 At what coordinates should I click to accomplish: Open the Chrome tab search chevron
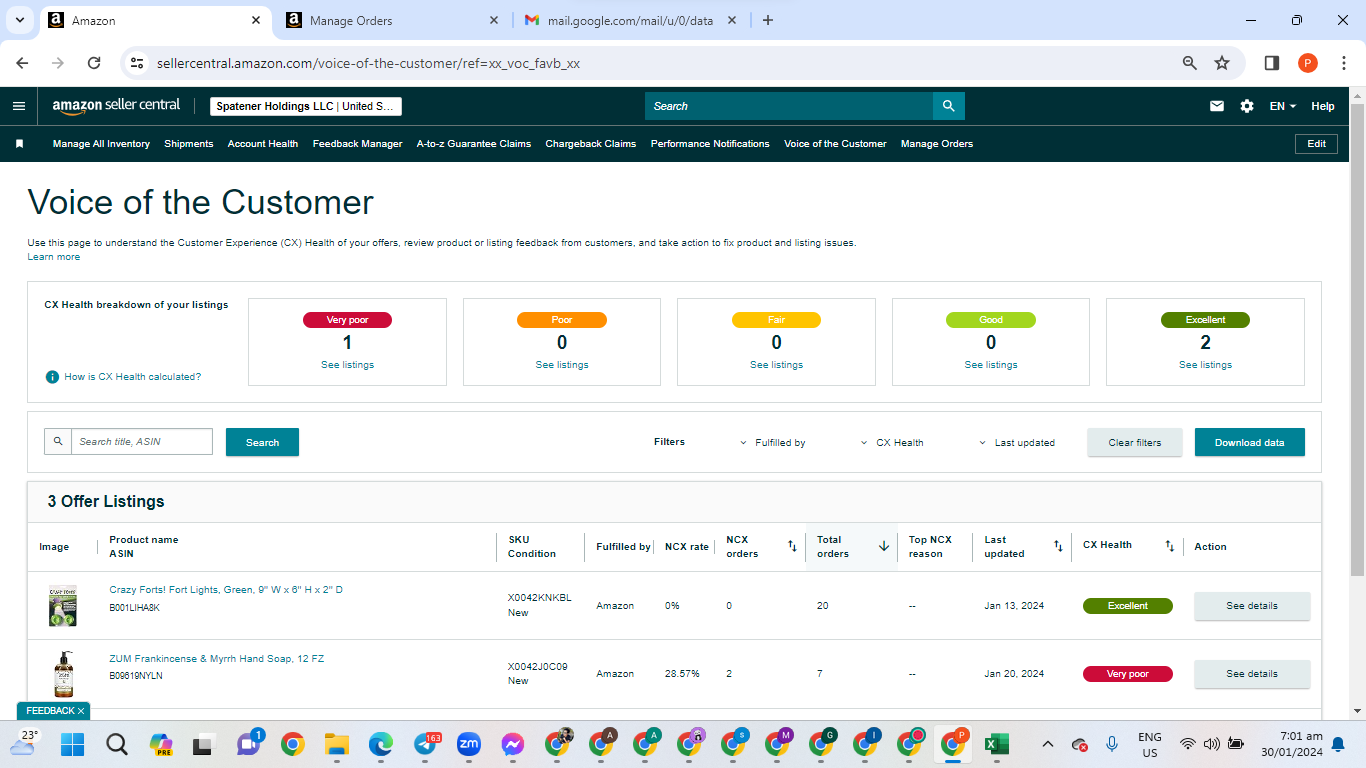[x=19, y=20]
